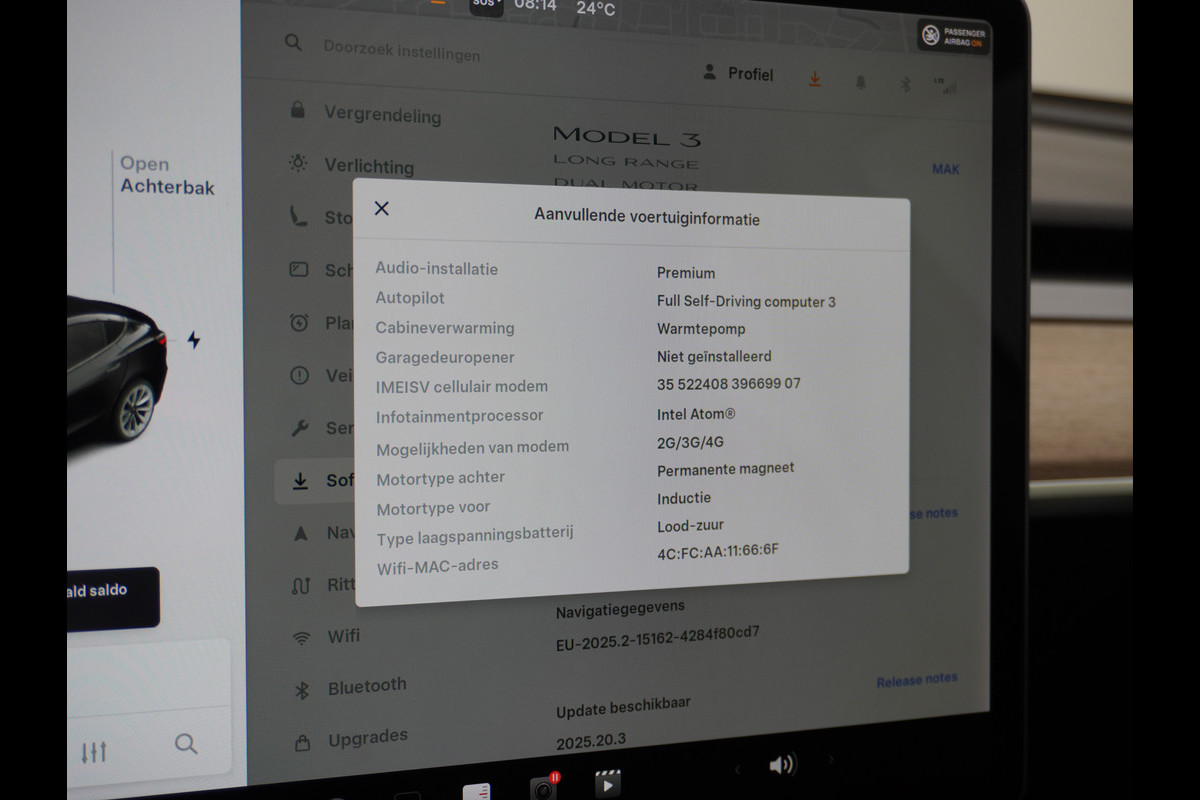Launch the Theater clapperboard app
Image resolution: width=1200 pixels, height=800 pixels.
point(607,785)
